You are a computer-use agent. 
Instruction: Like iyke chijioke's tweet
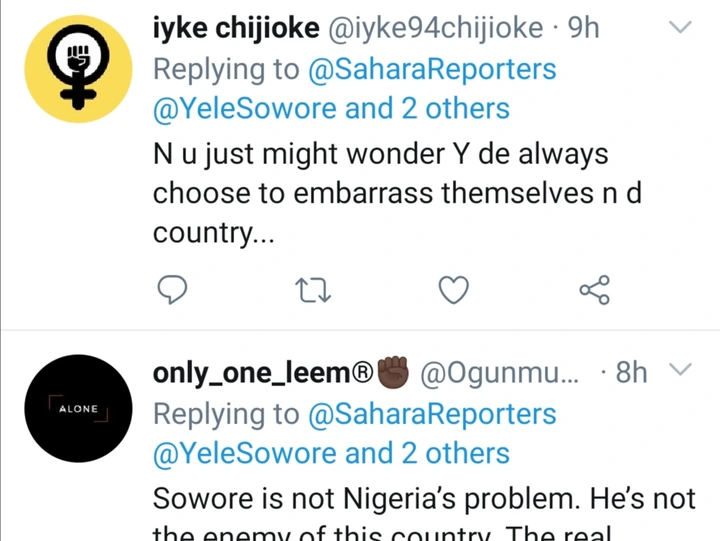pyautogui.click(x=454, y=291)
